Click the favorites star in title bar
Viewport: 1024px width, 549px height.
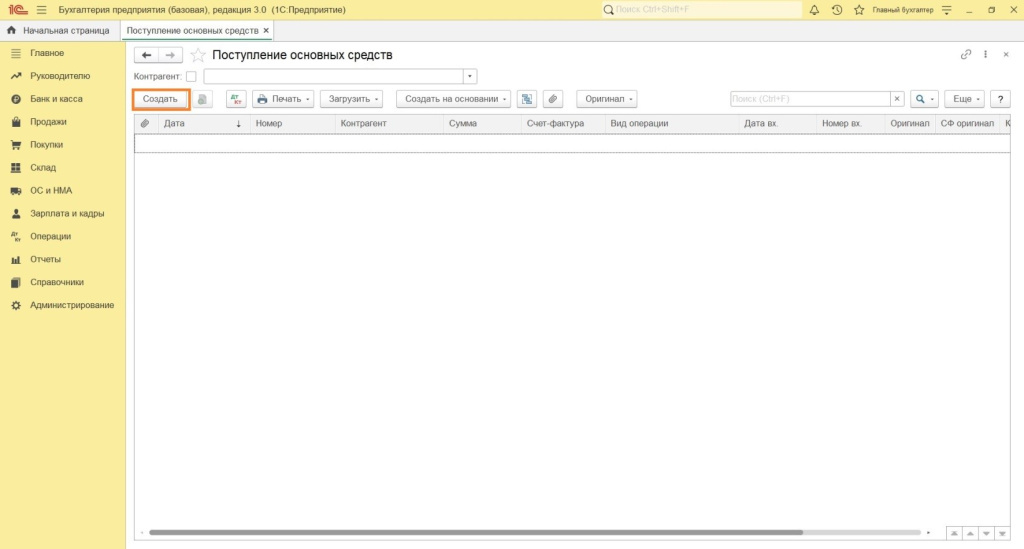pyautogui.click(x=858, y=10)
